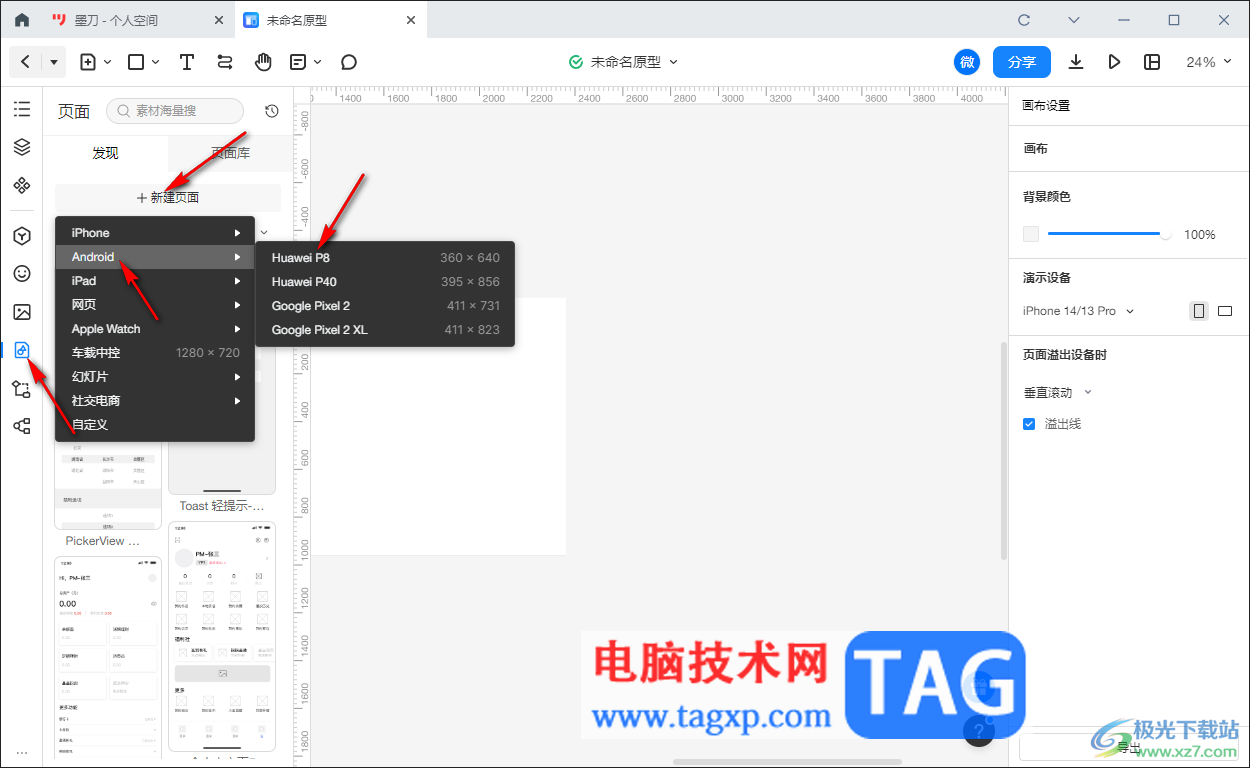Click the refresh icon in title bar

1023,20
